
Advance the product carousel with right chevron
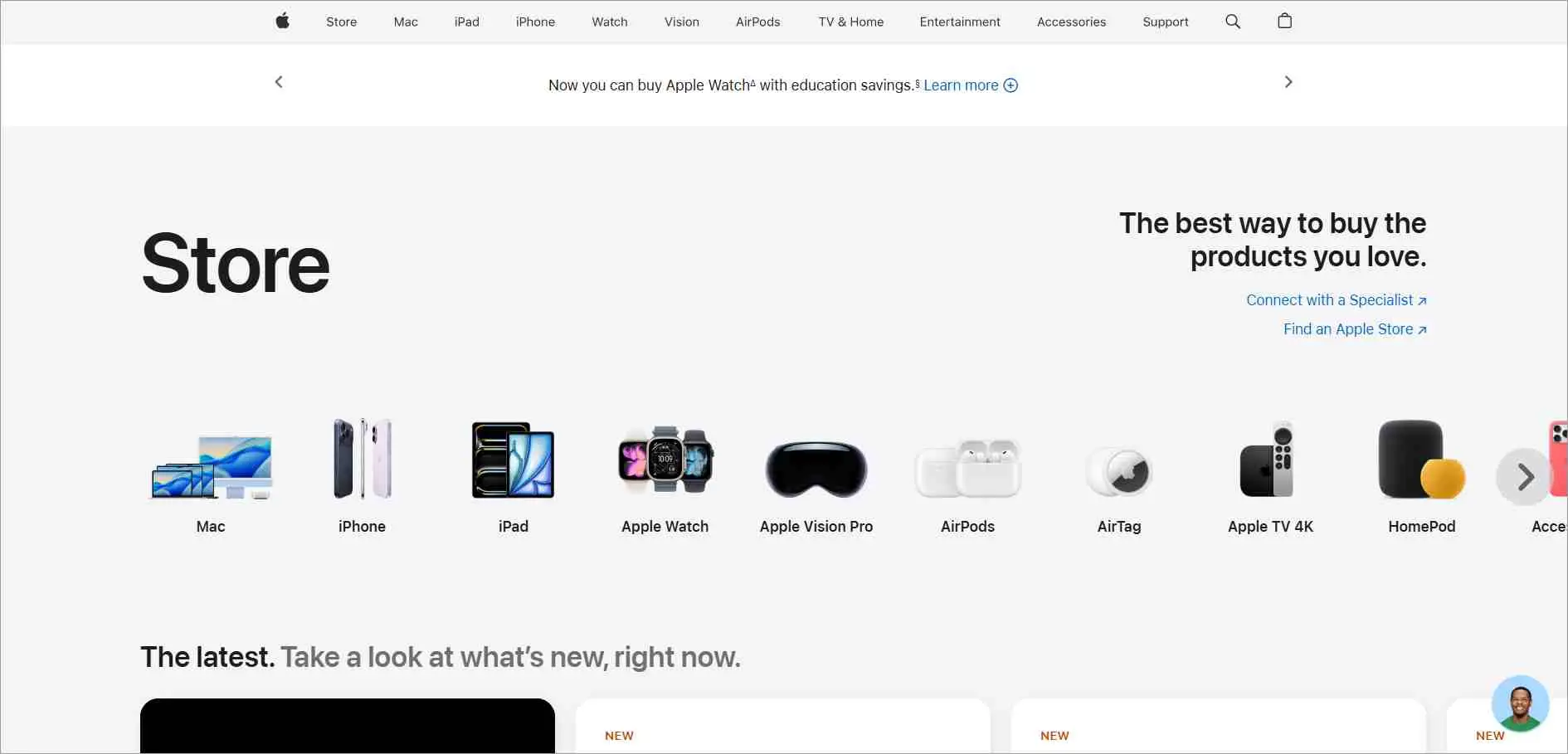coord(1525,477)
